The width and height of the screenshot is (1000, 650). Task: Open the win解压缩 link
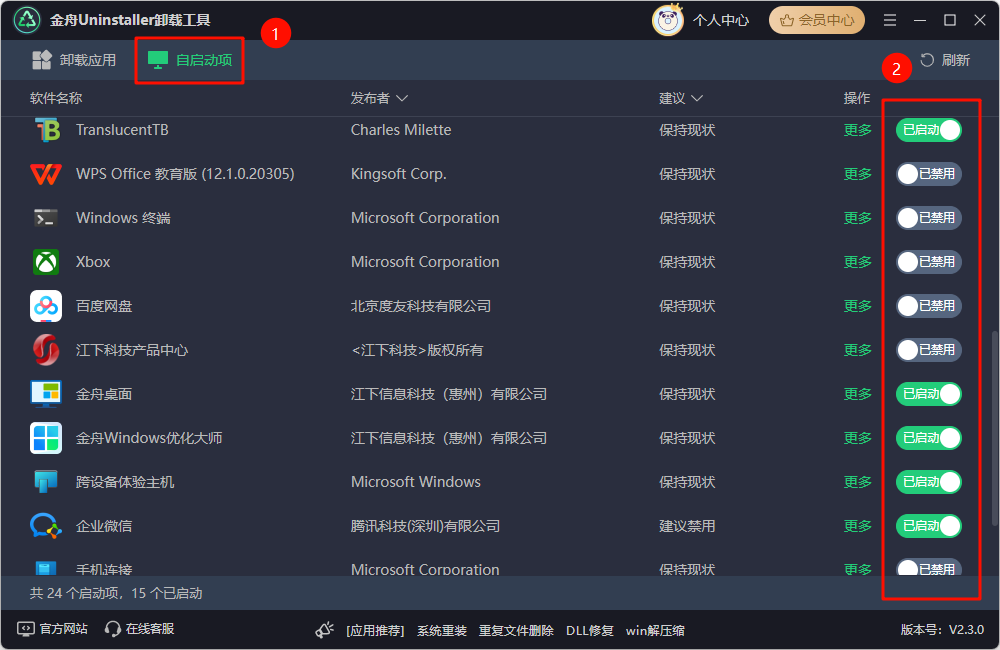pyautogui.click(x=655, y=631)
